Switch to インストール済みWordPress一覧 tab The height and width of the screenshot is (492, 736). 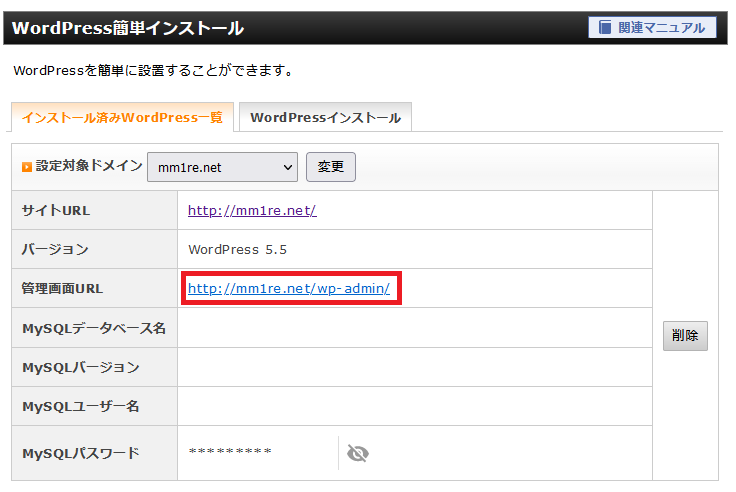pos(122,117)
